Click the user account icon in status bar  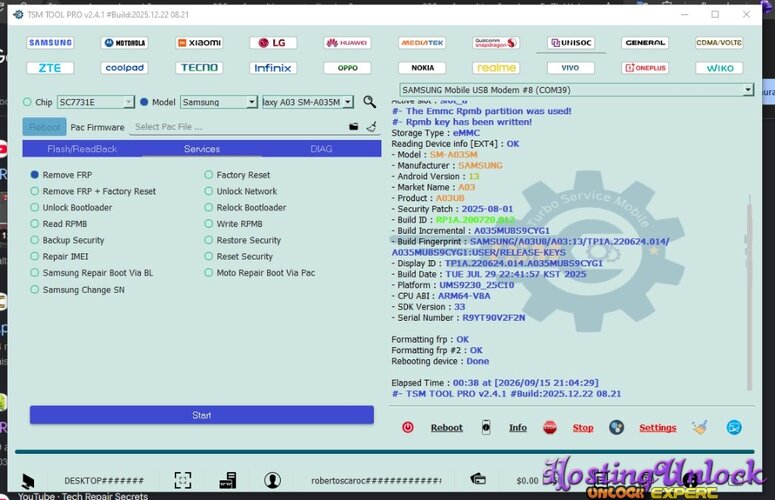click(x=272, y=480)
